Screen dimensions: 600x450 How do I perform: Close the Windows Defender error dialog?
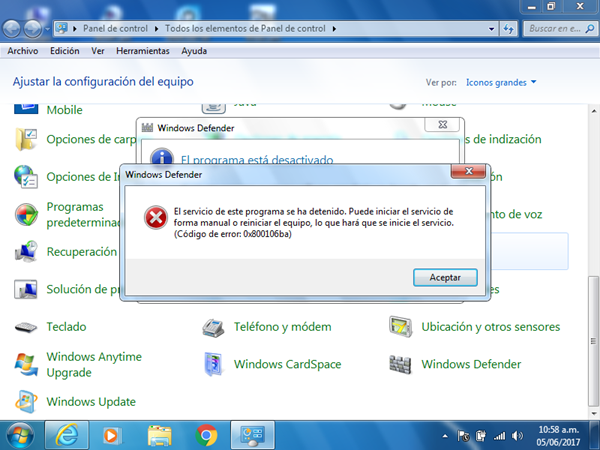469,171
